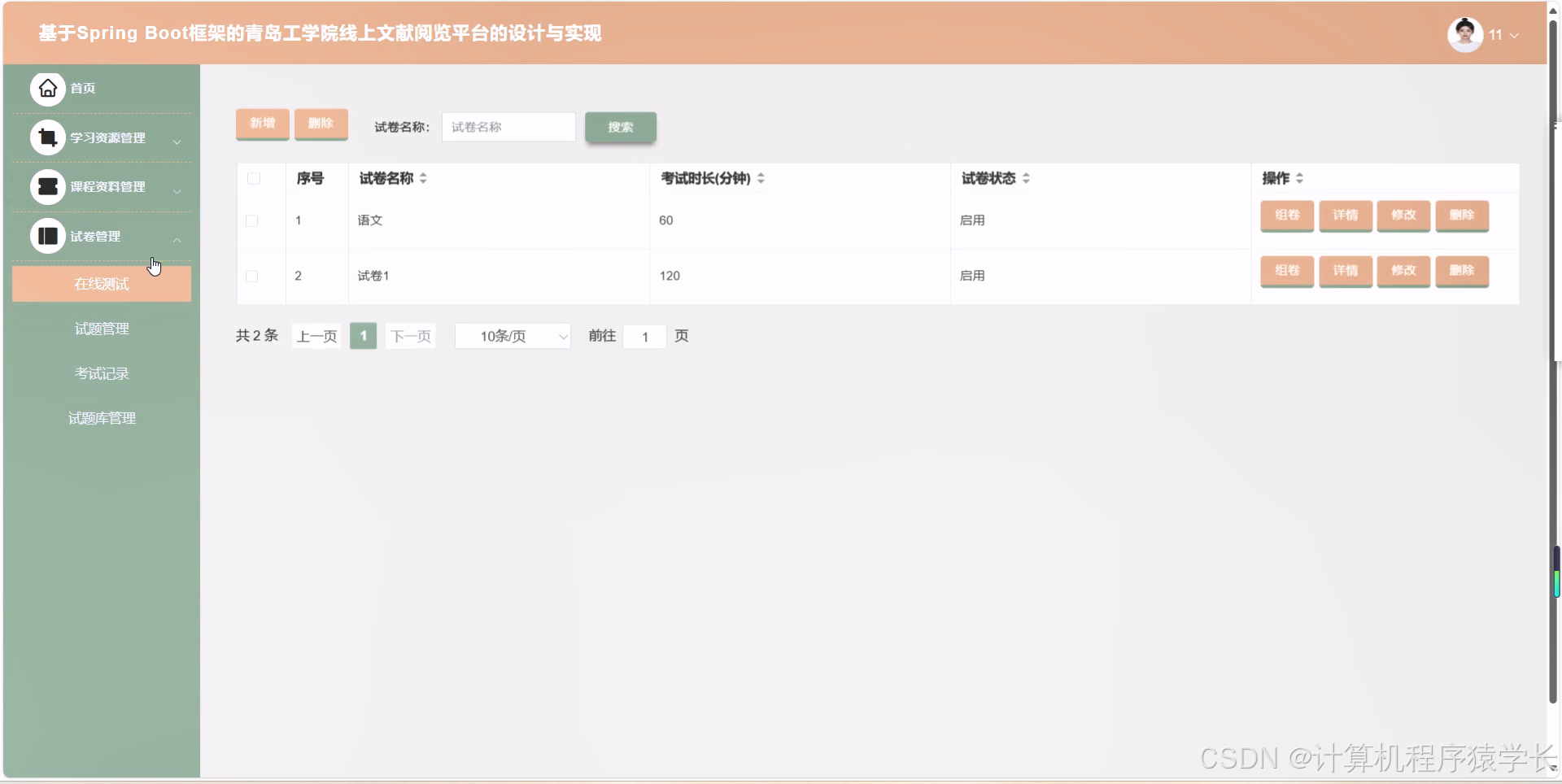The height and width of the screenshot is (784, 1562).
Task: Sort the 试卷状态 column
Action: pyautogui.click(x=1027, y=178)
